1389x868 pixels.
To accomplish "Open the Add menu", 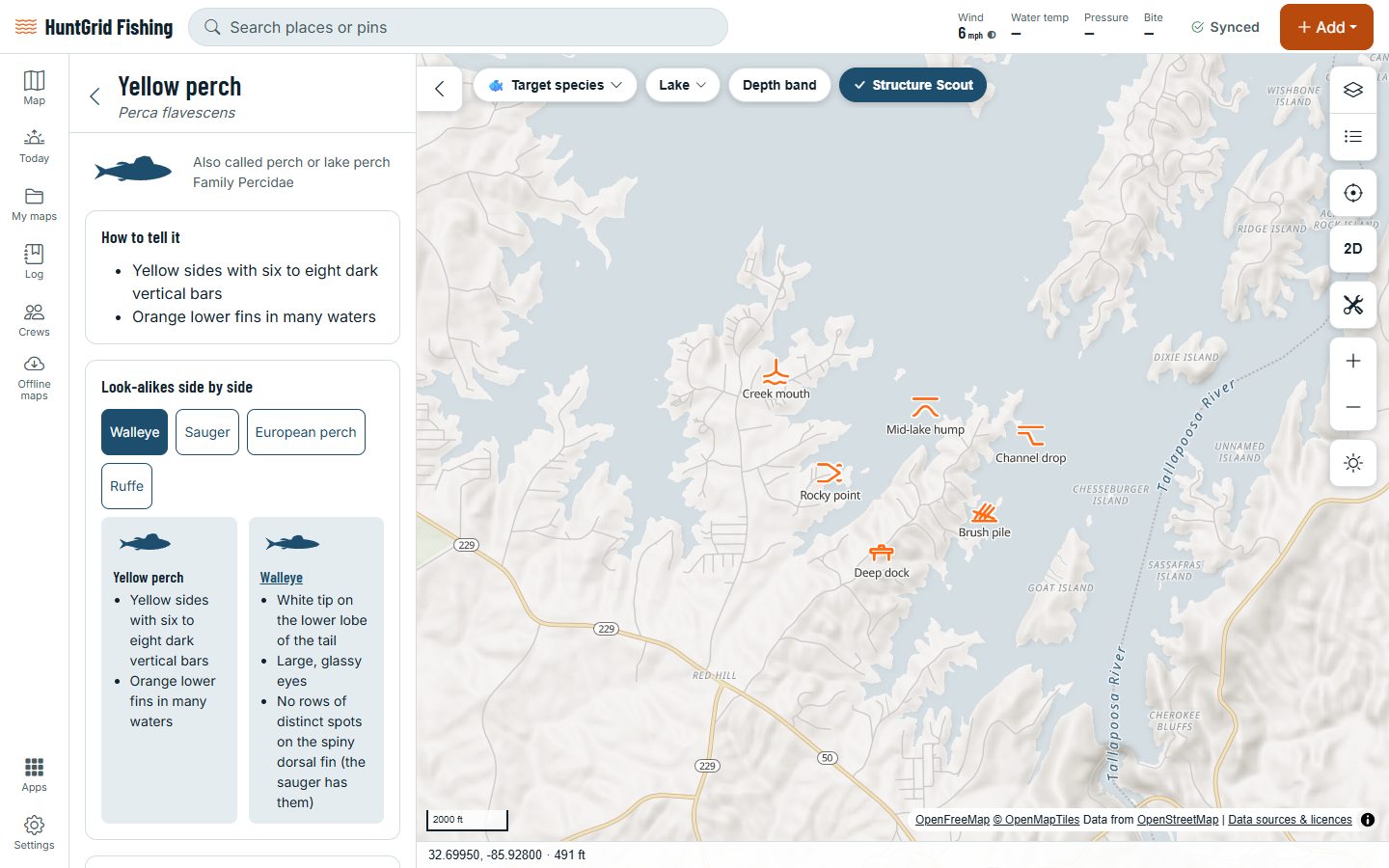I will point(1326,27).
